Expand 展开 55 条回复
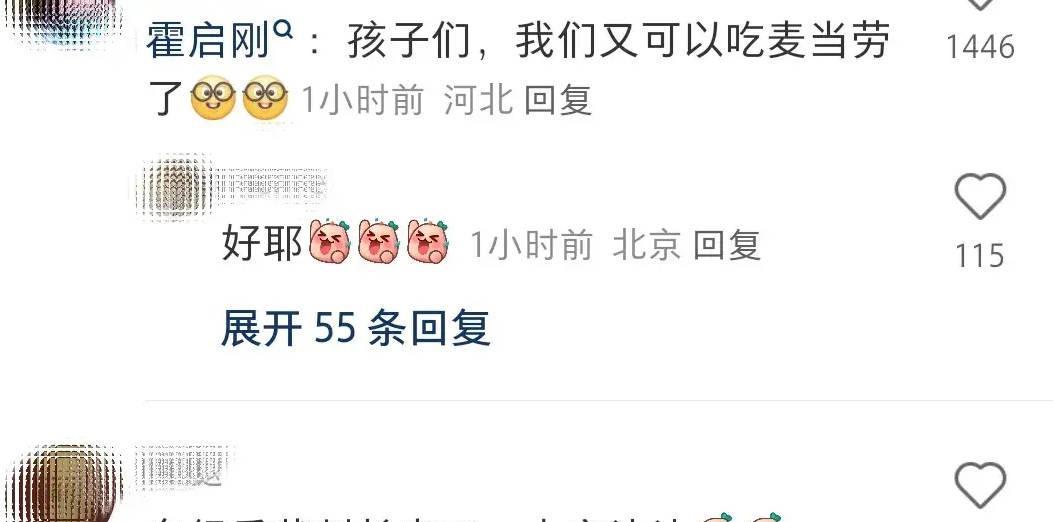 pos(355,329)
